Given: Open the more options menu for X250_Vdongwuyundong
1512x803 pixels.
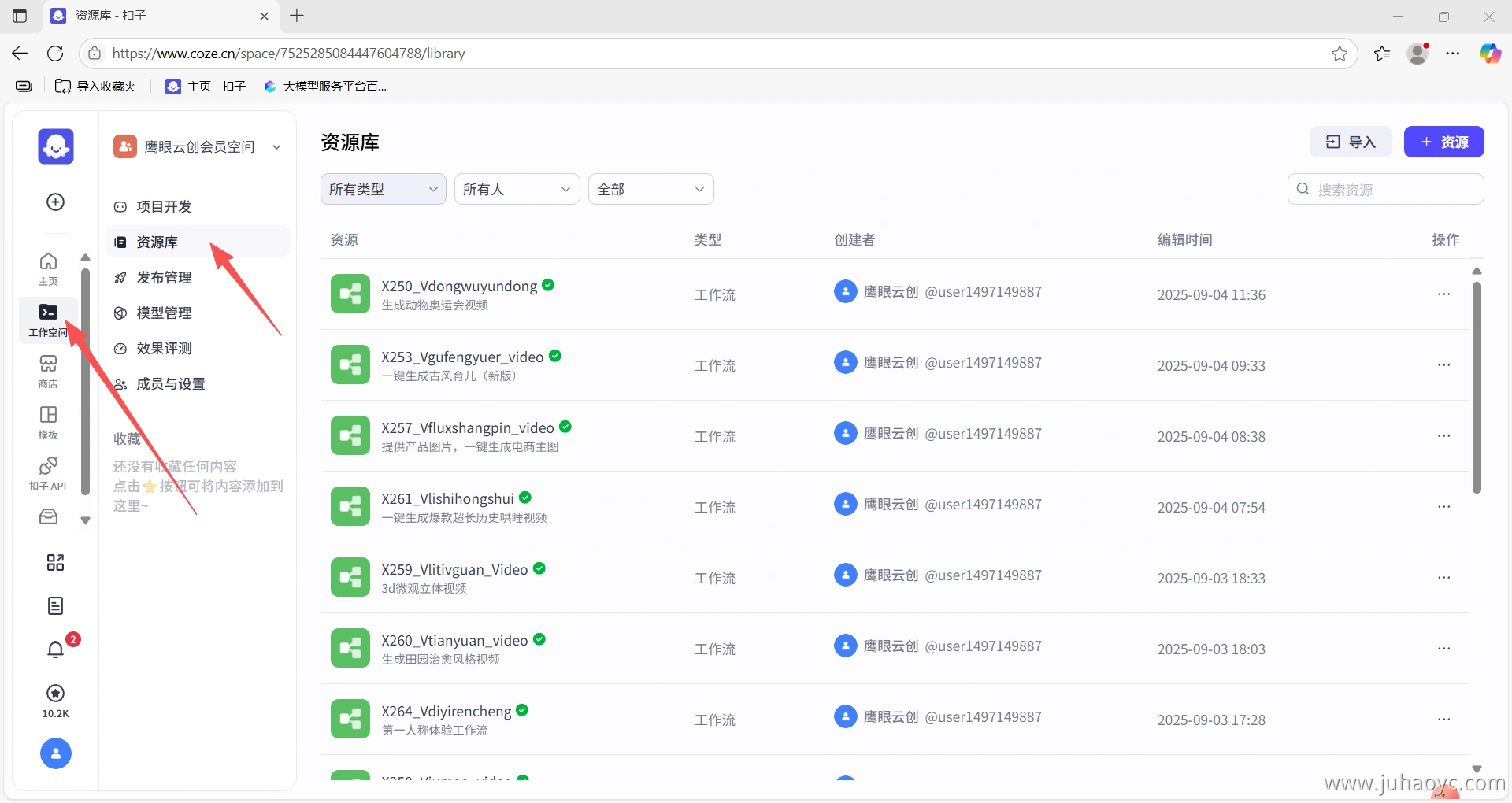Looking at the screenshot, I should coord(1443,294).
